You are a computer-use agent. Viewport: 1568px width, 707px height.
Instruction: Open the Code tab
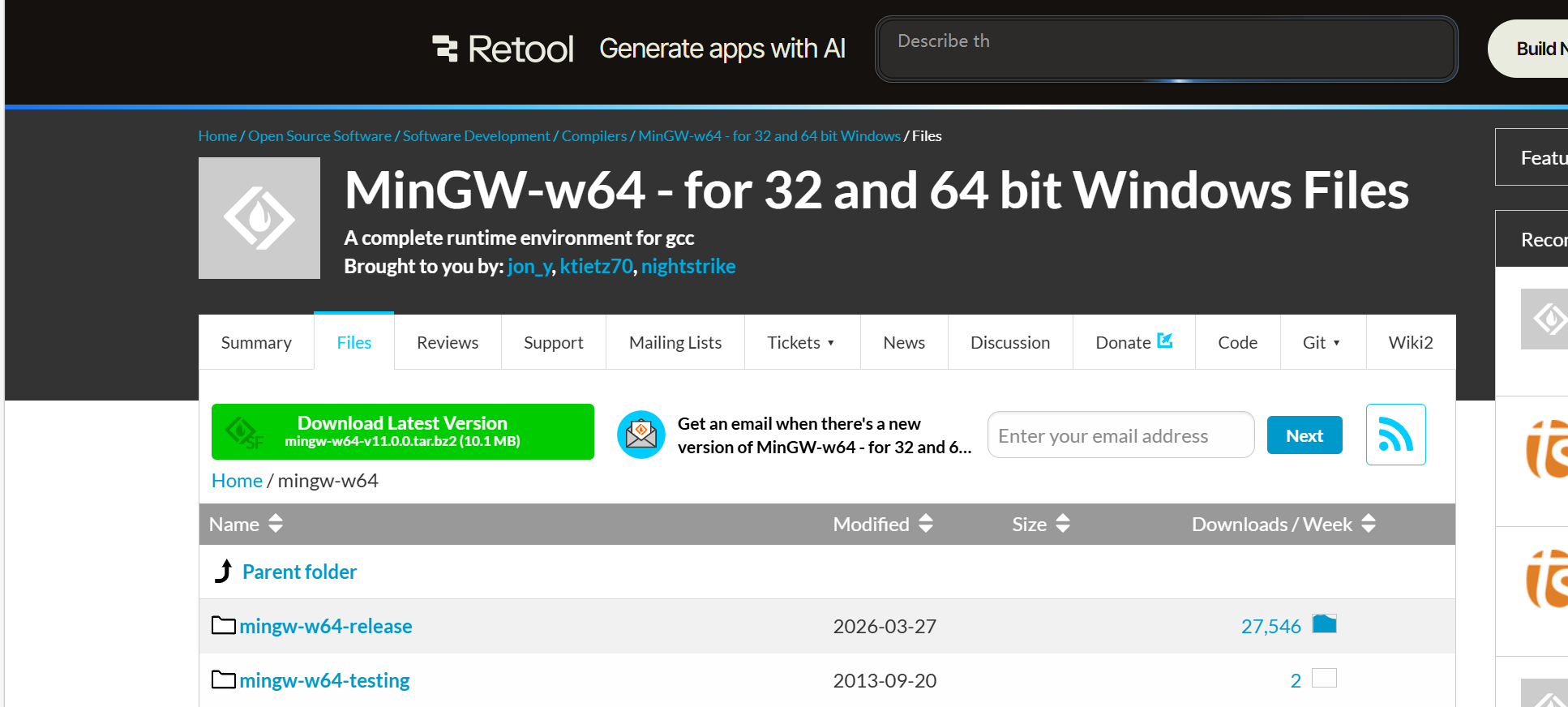point(1237,342)
